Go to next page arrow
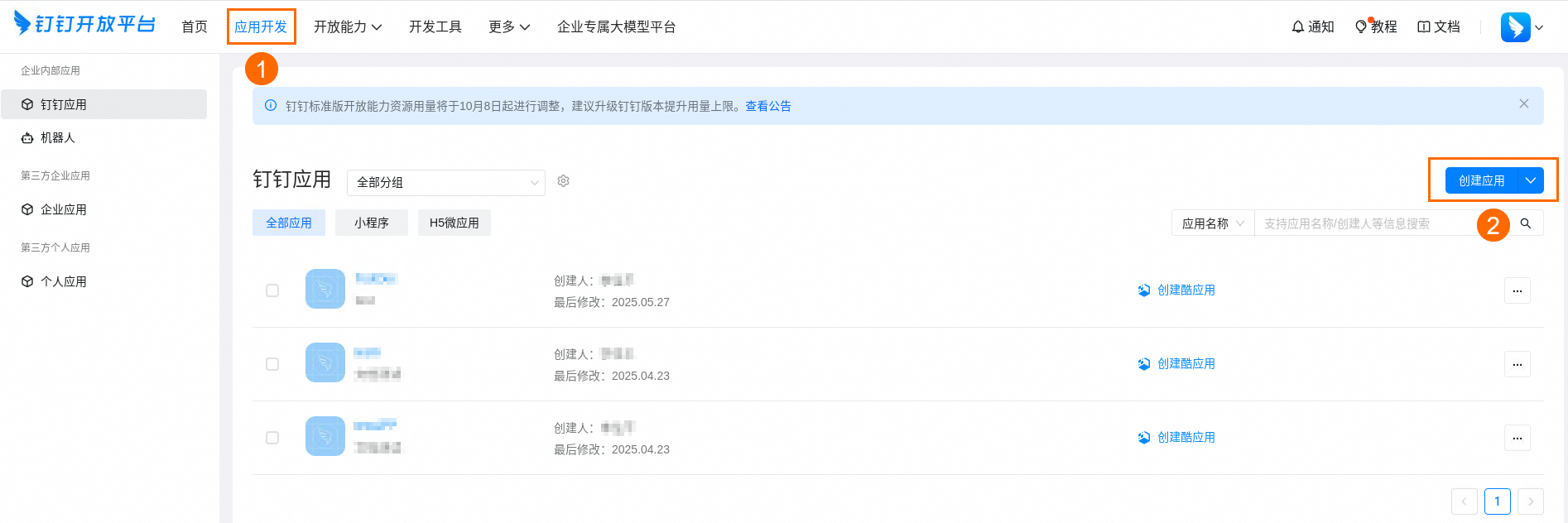The width and height of the screenshot is (1568, 523). click(1531, 501)
